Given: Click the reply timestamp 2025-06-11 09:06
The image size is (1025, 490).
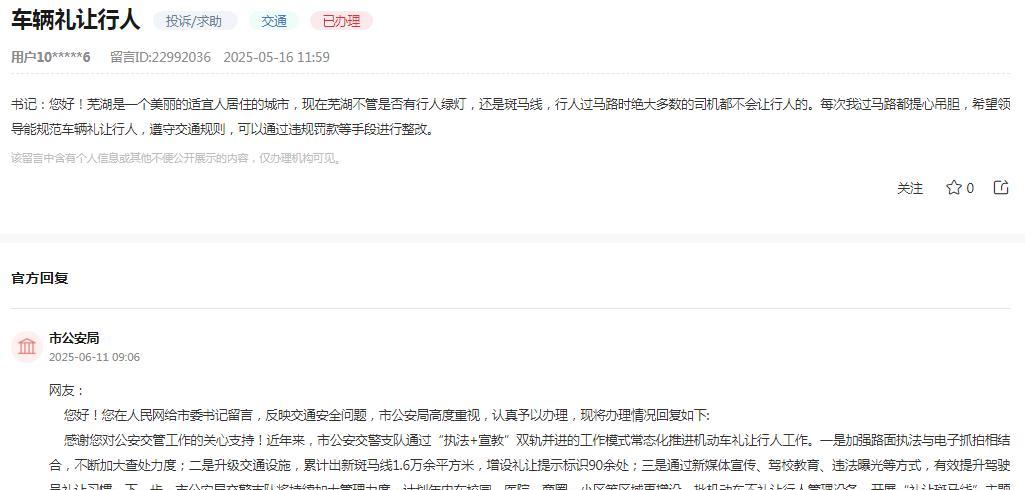Looking at the screenshot, I should point(94,357).
